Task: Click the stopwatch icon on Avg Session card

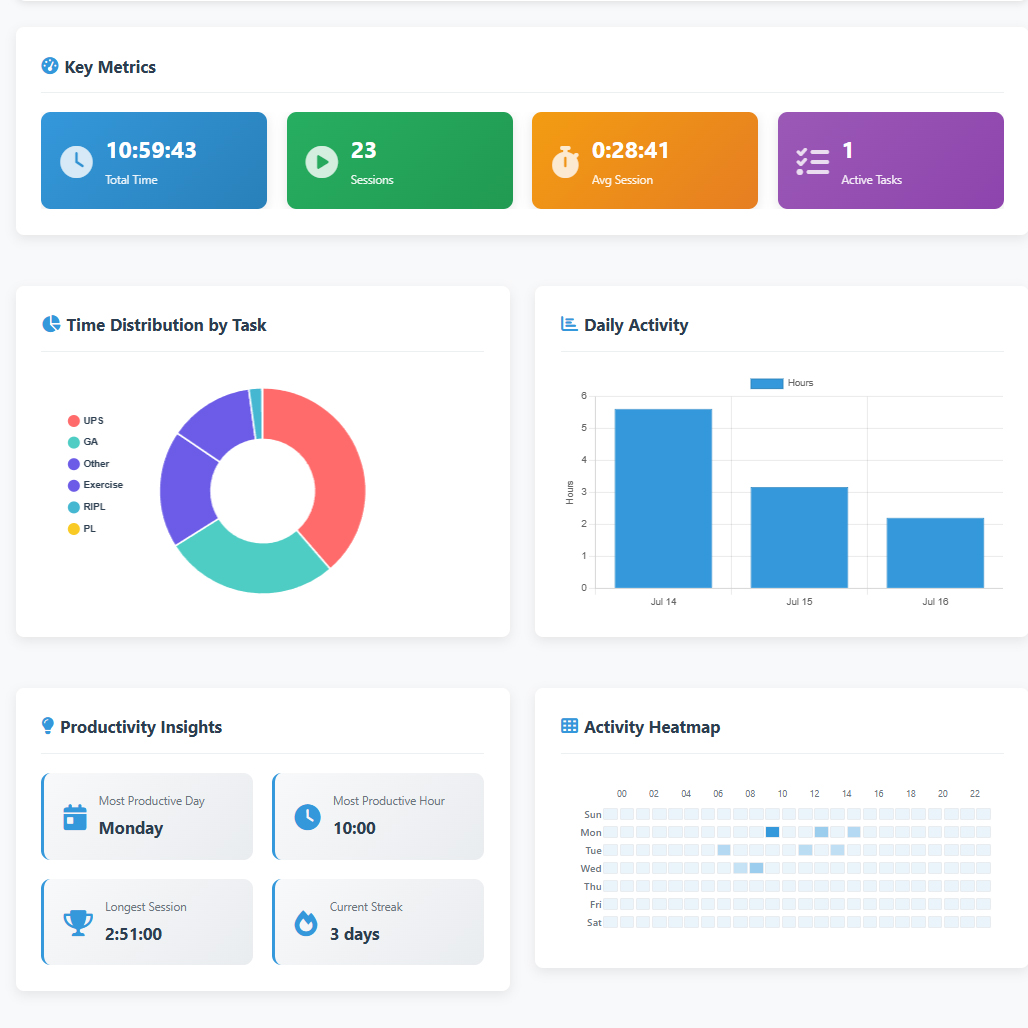Action: (x=565, y=161)
